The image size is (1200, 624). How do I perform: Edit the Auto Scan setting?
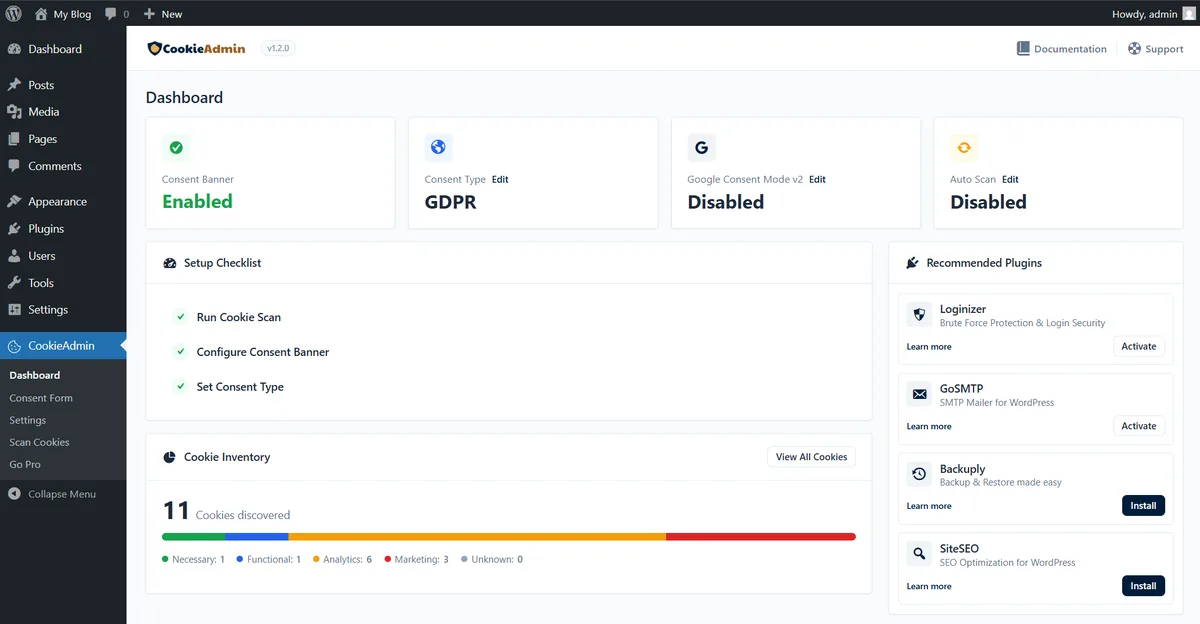tap(1010, 180)
